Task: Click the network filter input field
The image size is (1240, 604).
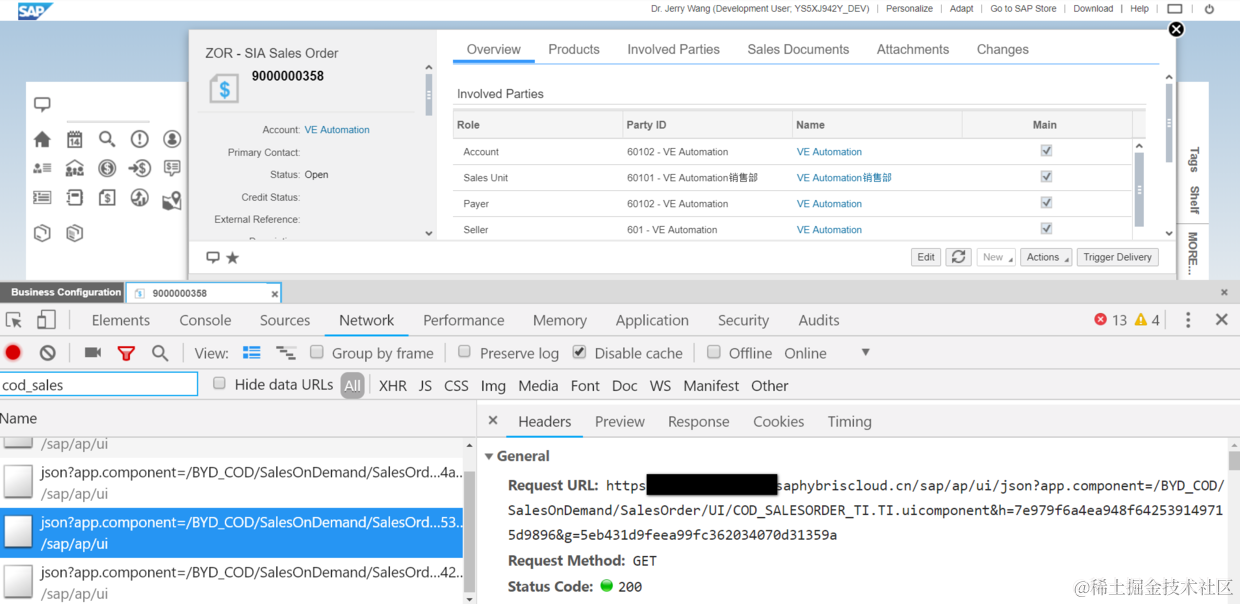Action: click(99, 384)
